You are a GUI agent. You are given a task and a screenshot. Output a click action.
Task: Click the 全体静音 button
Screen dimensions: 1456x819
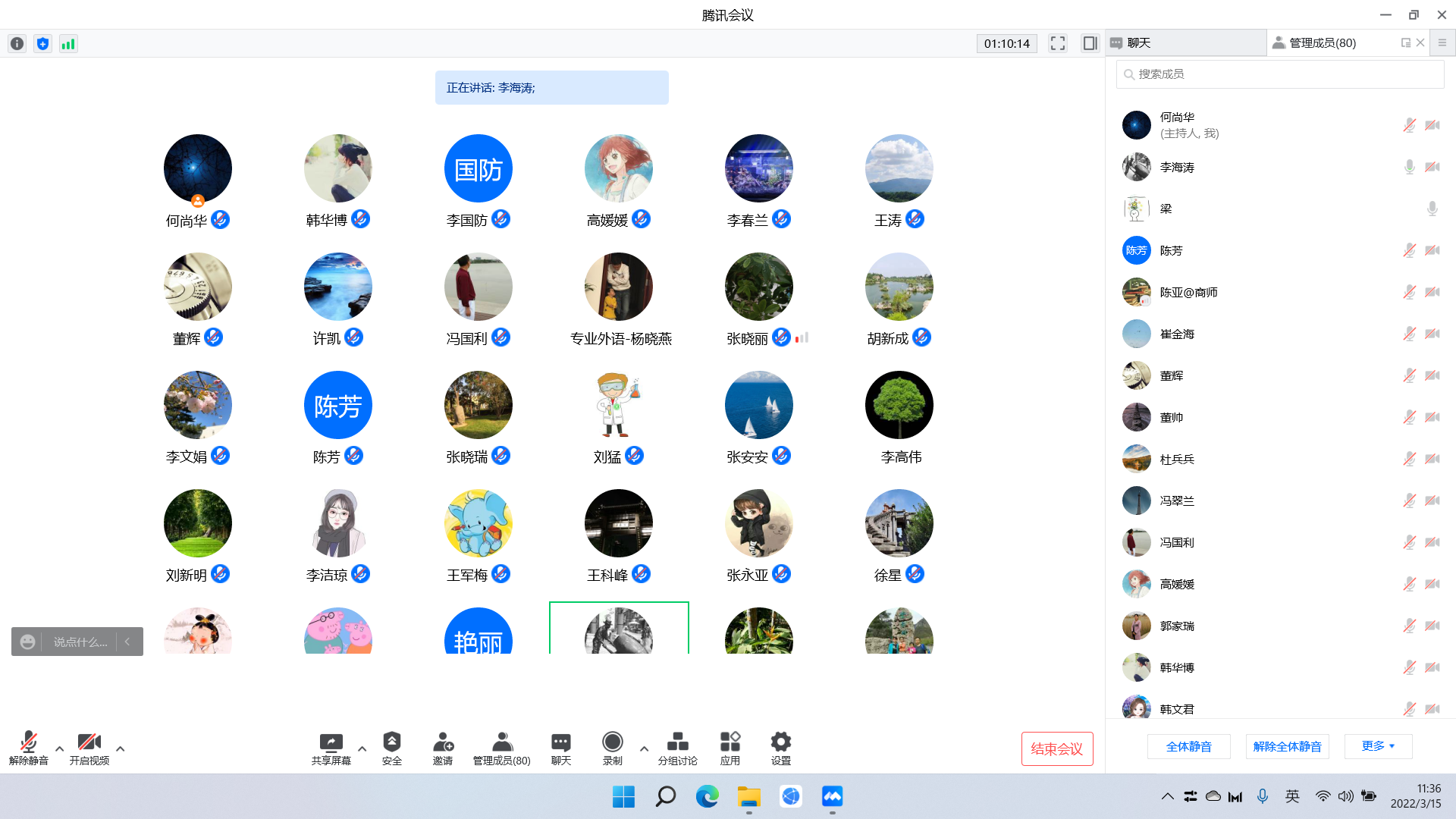[1188, 746]
